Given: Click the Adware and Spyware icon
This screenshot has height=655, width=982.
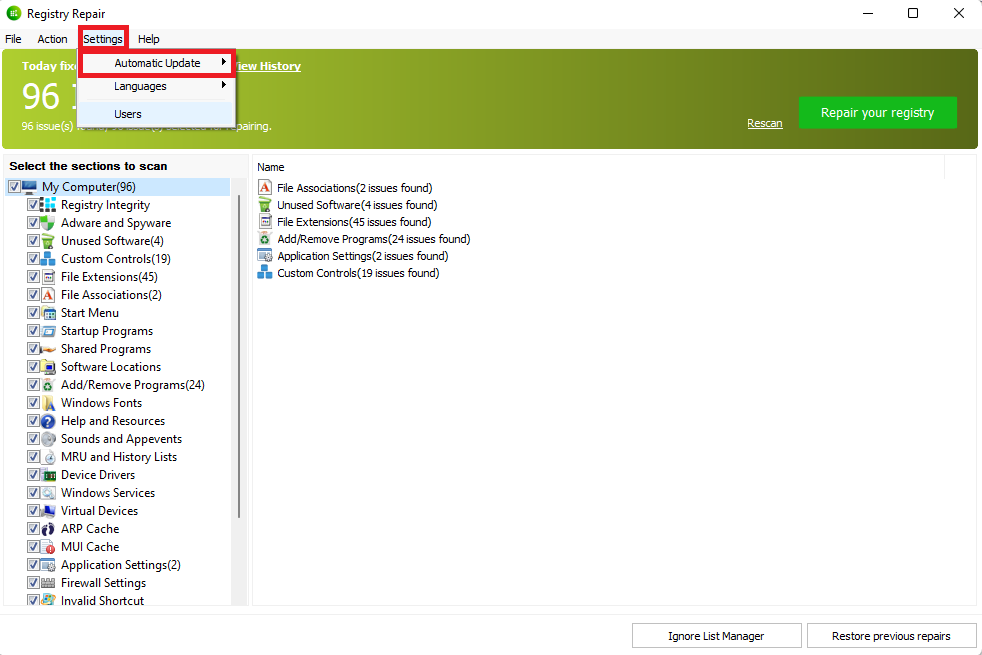Looking at the screenshot, I should click(49, 223).
